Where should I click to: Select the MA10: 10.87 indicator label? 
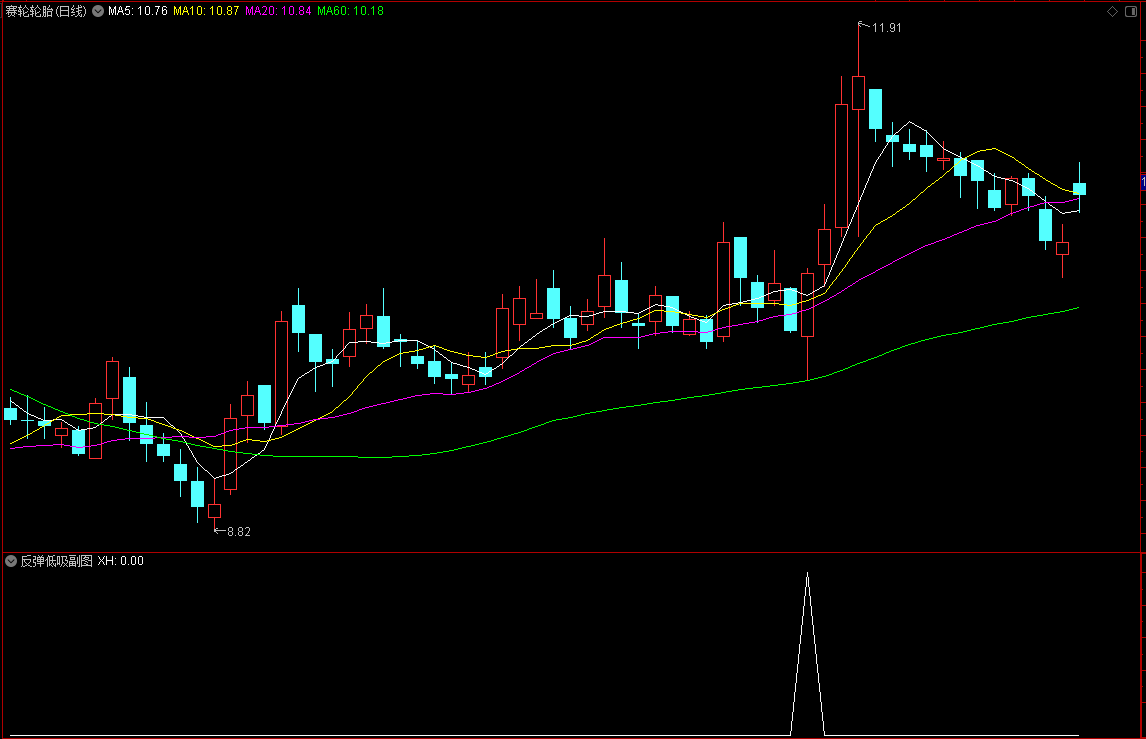coord(206,11)
